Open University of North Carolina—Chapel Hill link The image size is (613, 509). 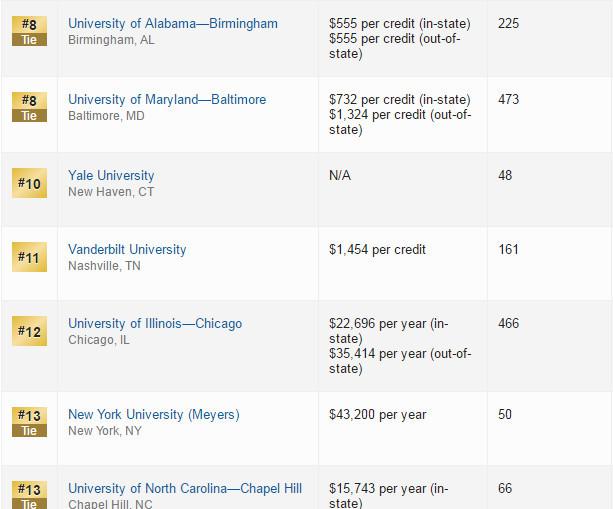[185, 488]
